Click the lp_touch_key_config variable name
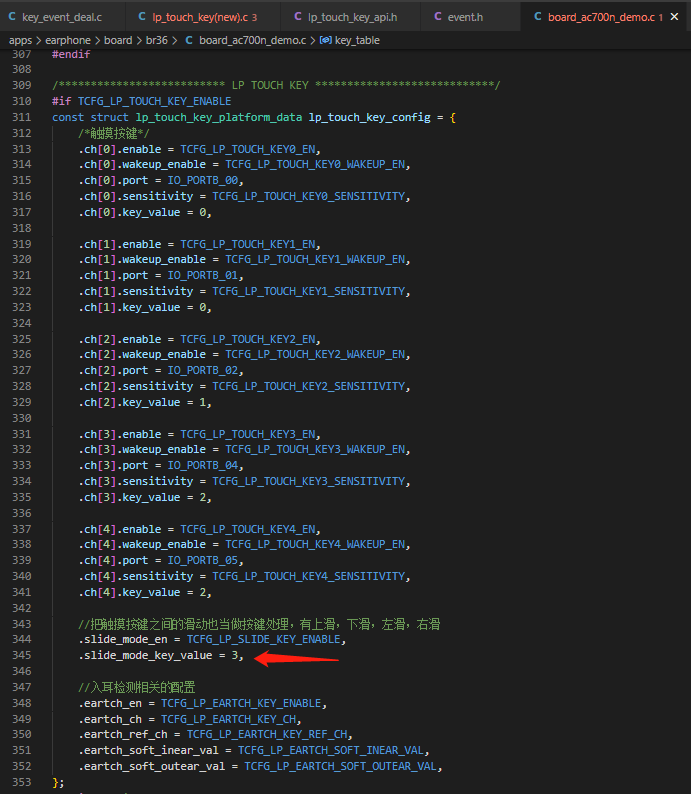Screen dimensions: 691x794 pos(370,117)
